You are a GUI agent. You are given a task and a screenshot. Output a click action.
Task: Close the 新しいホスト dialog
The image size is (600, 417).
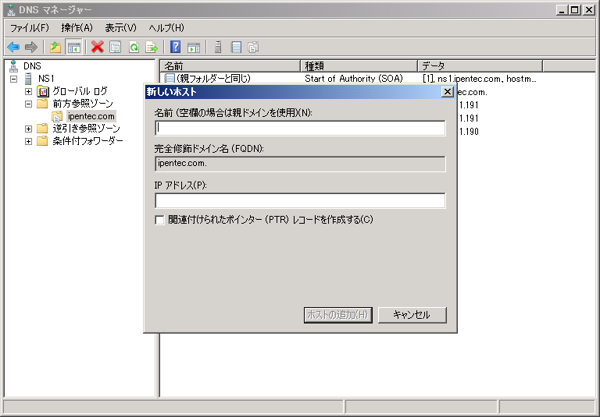447,92
